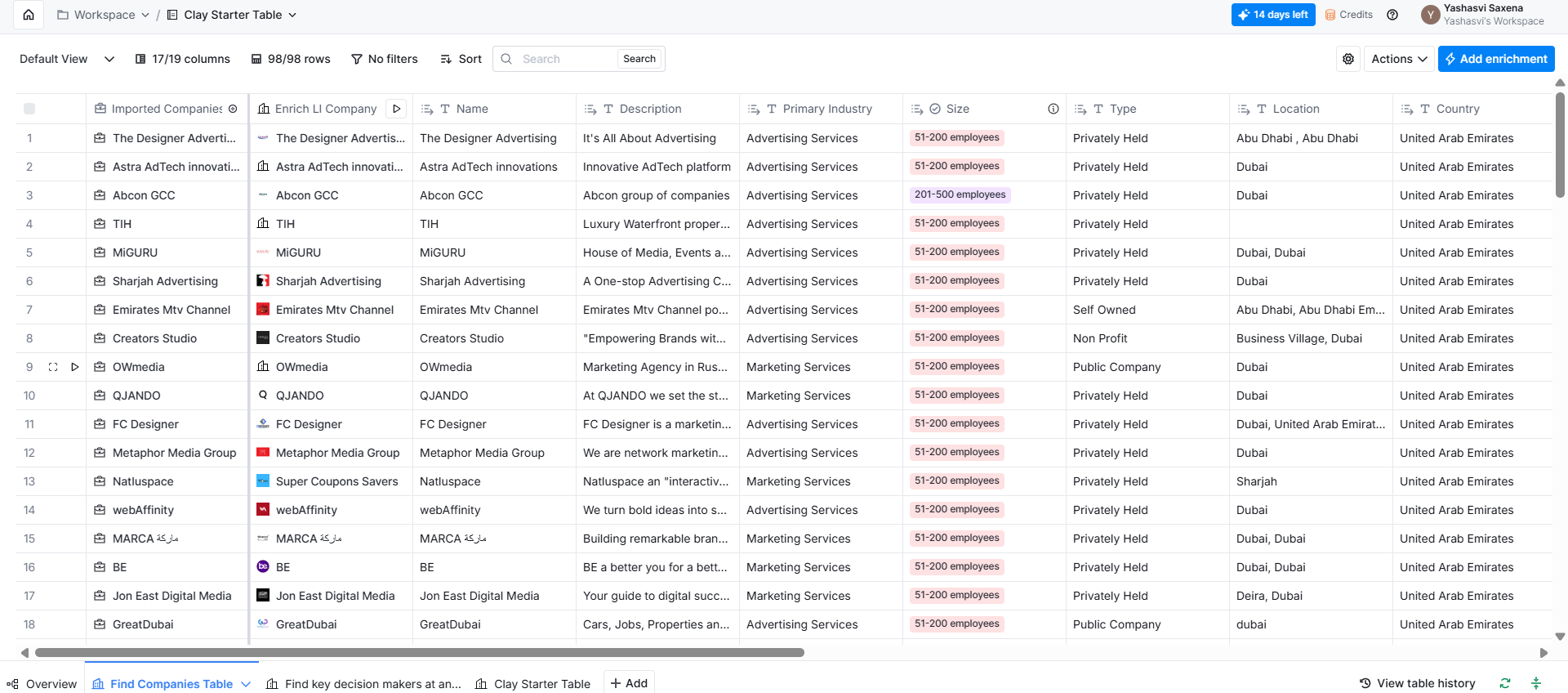
Task: Open the Actions dropdown menu
Action: (1398, 59)
